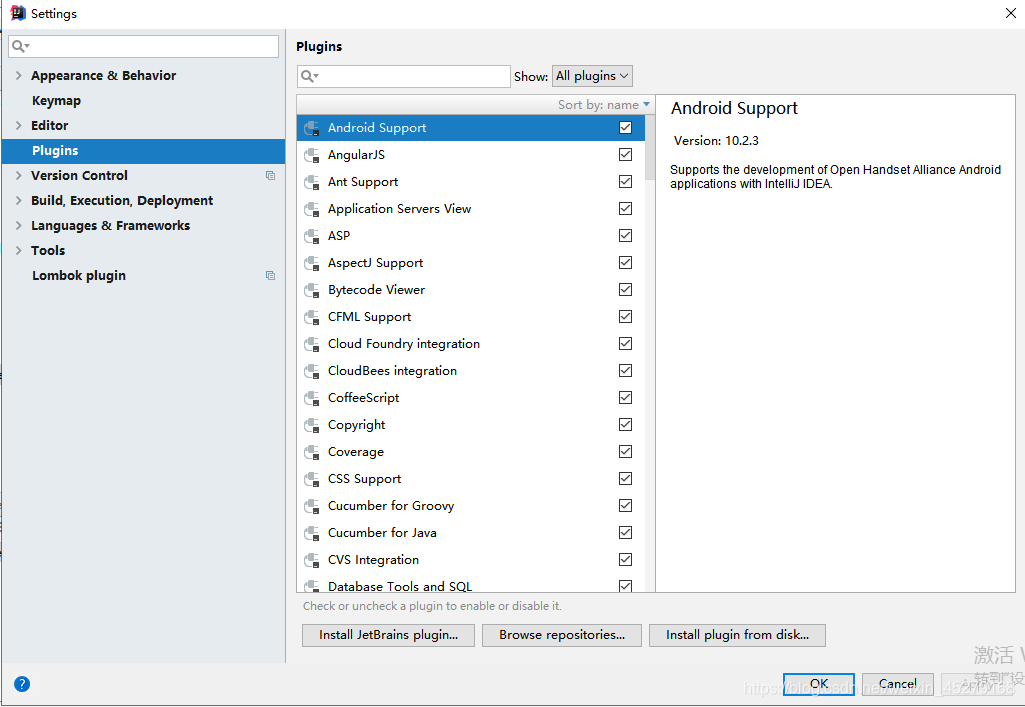The width and height of the screenshot is (1025, 707).
Task: Click the Cloud Foundry integration plugin icon
Action: pyautogui.click(x=312, y=344)
